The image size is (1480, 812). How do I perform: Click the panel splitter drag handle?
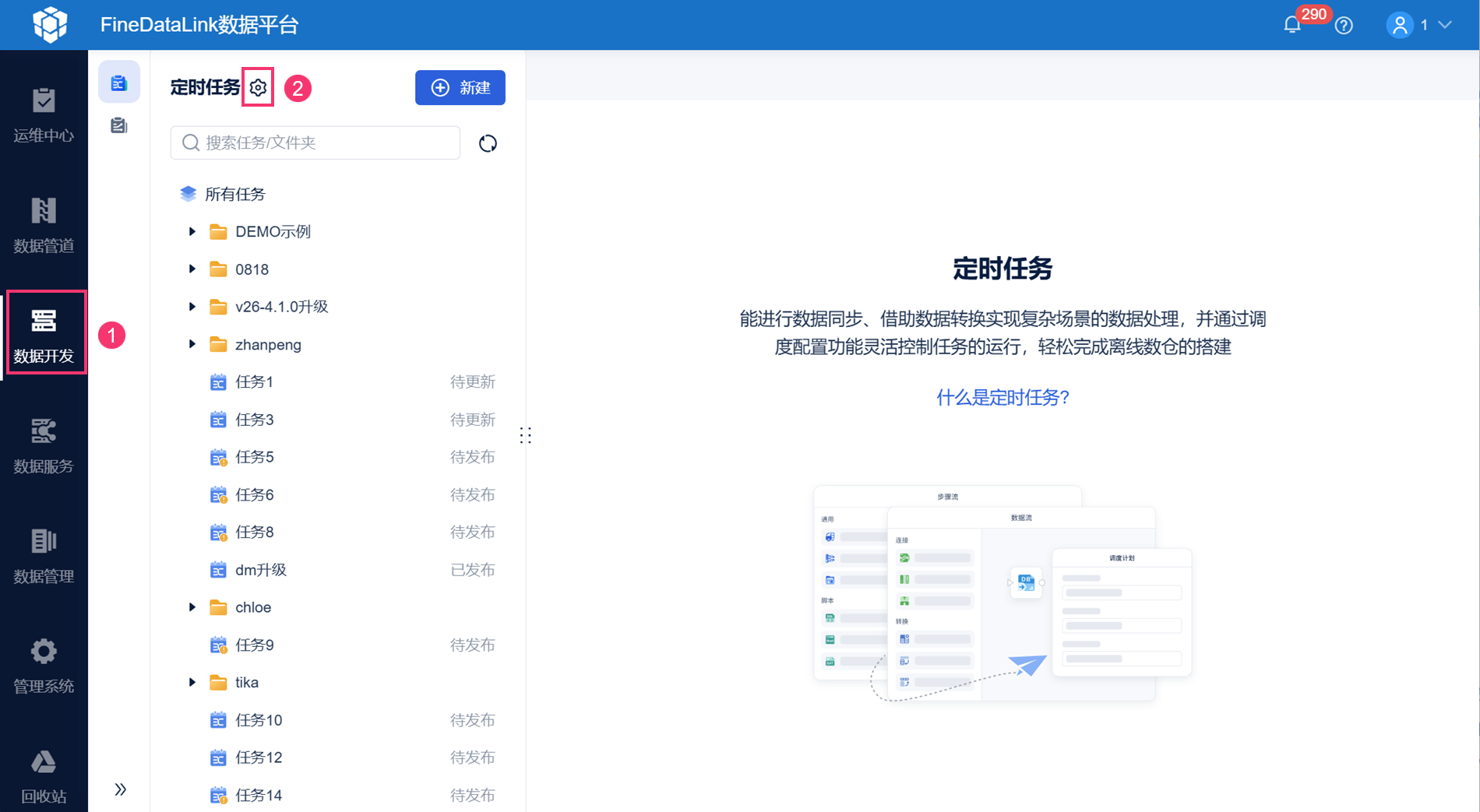tap(526, 435)
